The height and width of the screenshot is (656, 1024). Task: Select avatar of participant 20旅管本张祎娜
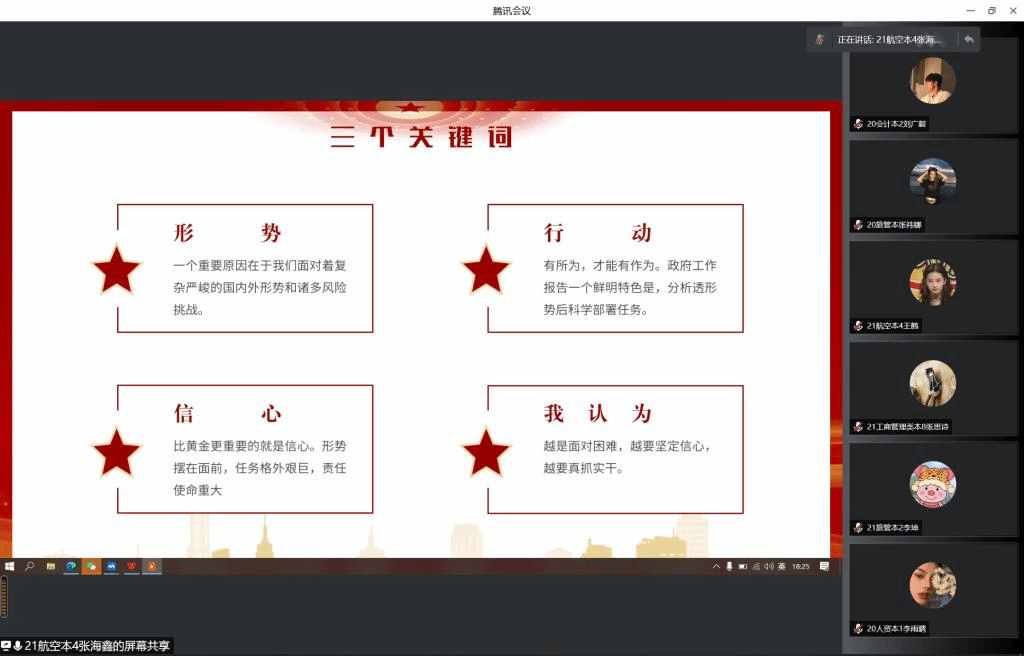point(933,181)
